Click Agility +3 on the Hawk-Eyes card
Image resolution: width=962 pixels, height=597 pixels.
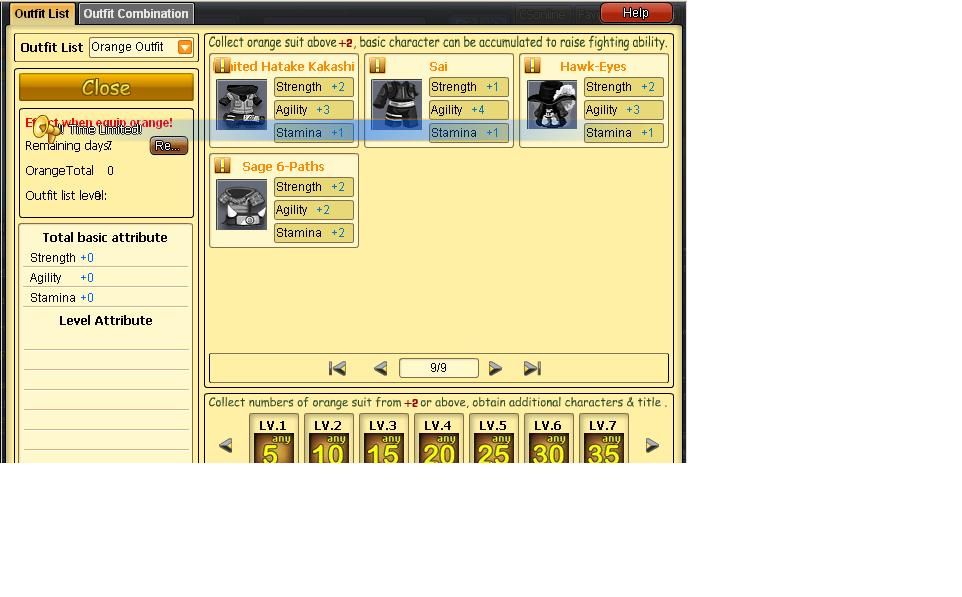[x=624, y=110]
